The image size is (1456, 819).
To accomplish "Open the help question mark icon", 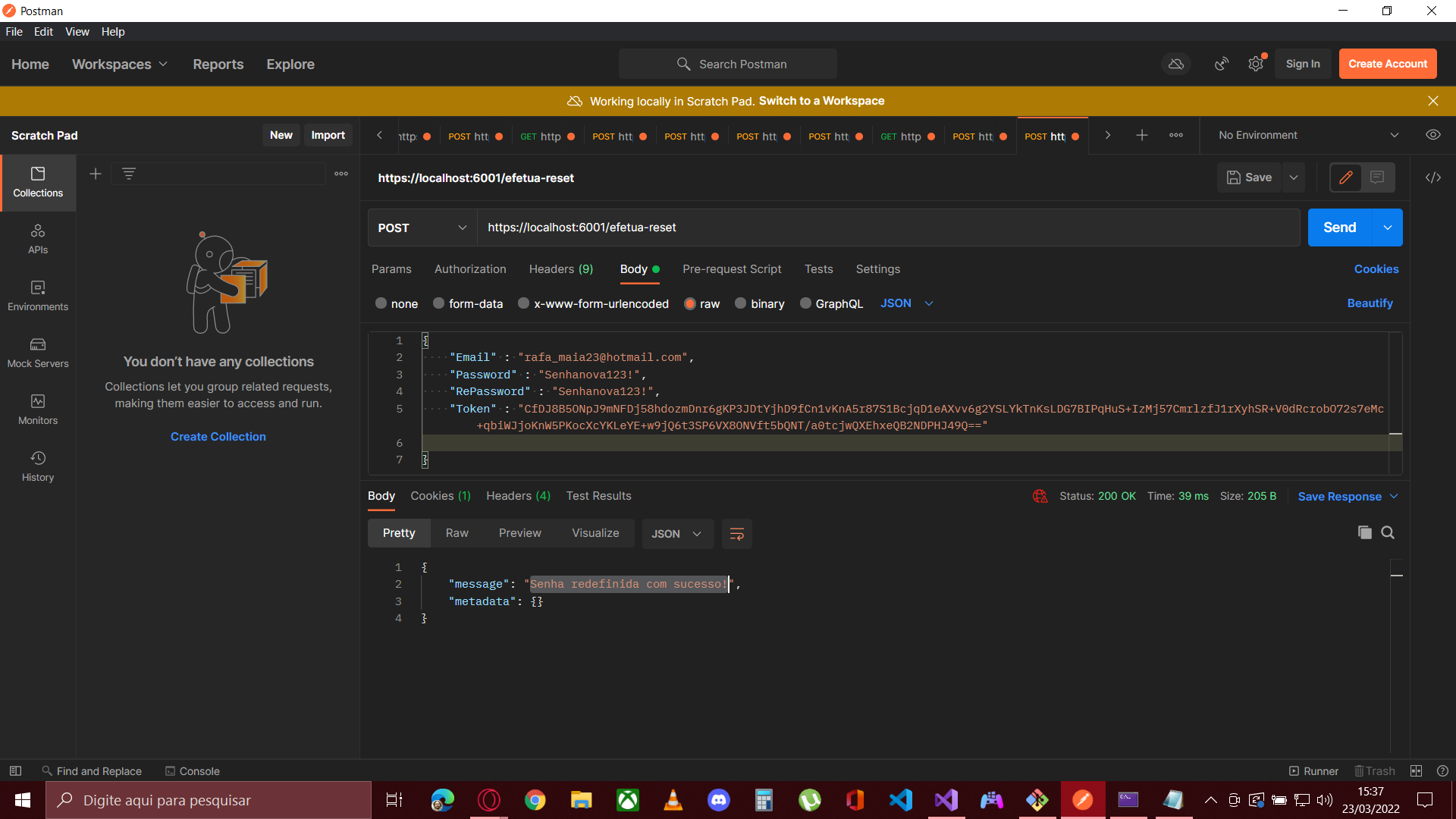I will pos(1442,771).
